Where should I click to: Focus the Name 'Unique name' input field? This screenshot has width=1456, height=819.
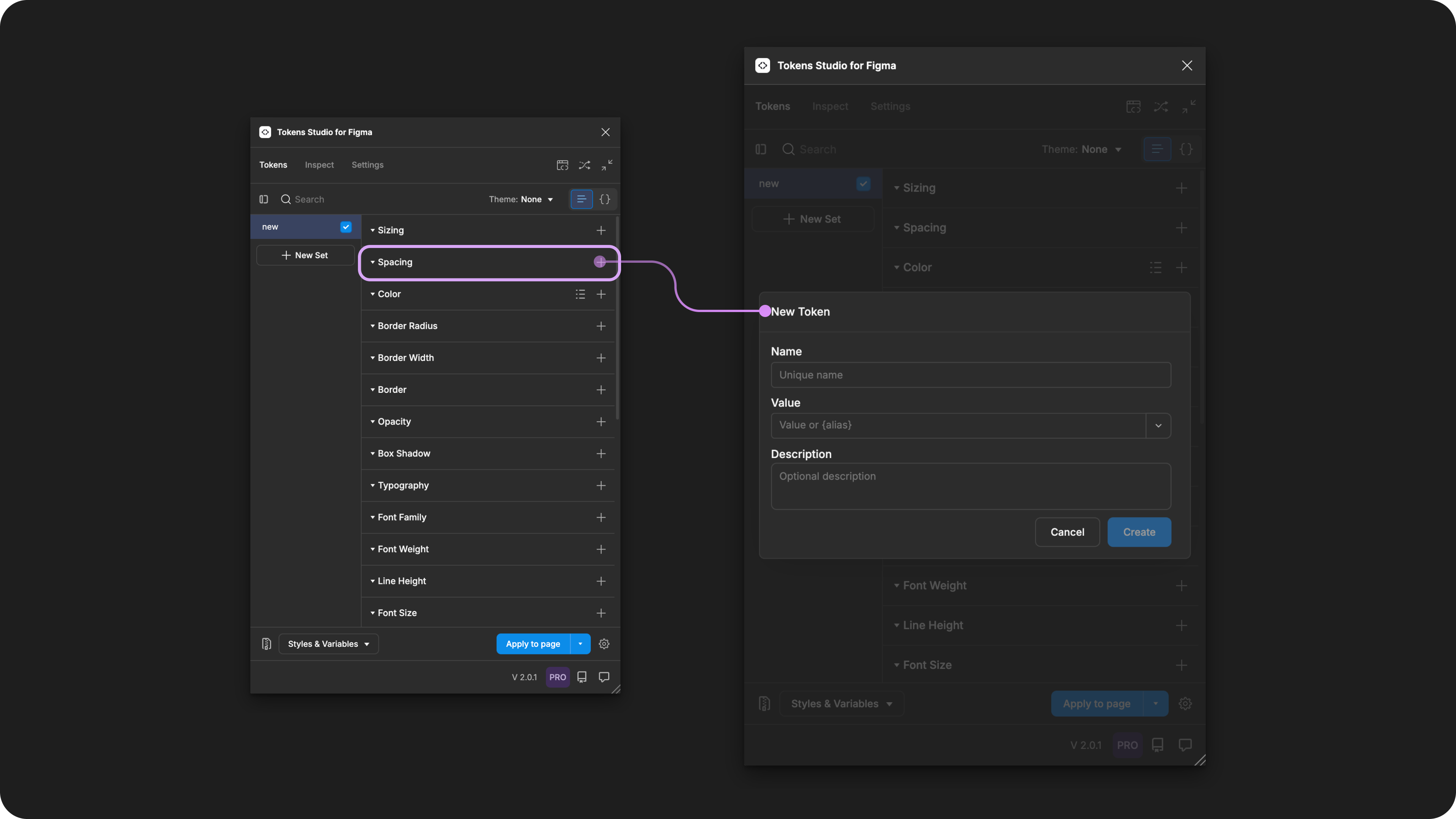(x=971, y=375)
